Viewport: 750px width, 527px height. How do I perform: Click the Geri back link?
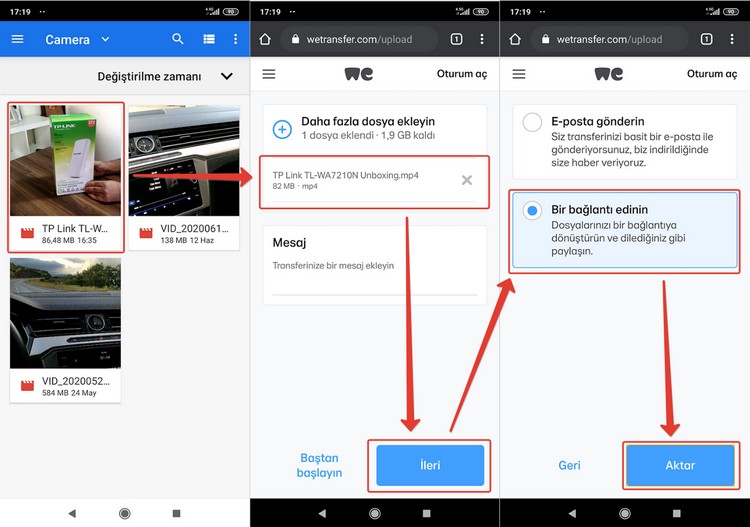569,465
